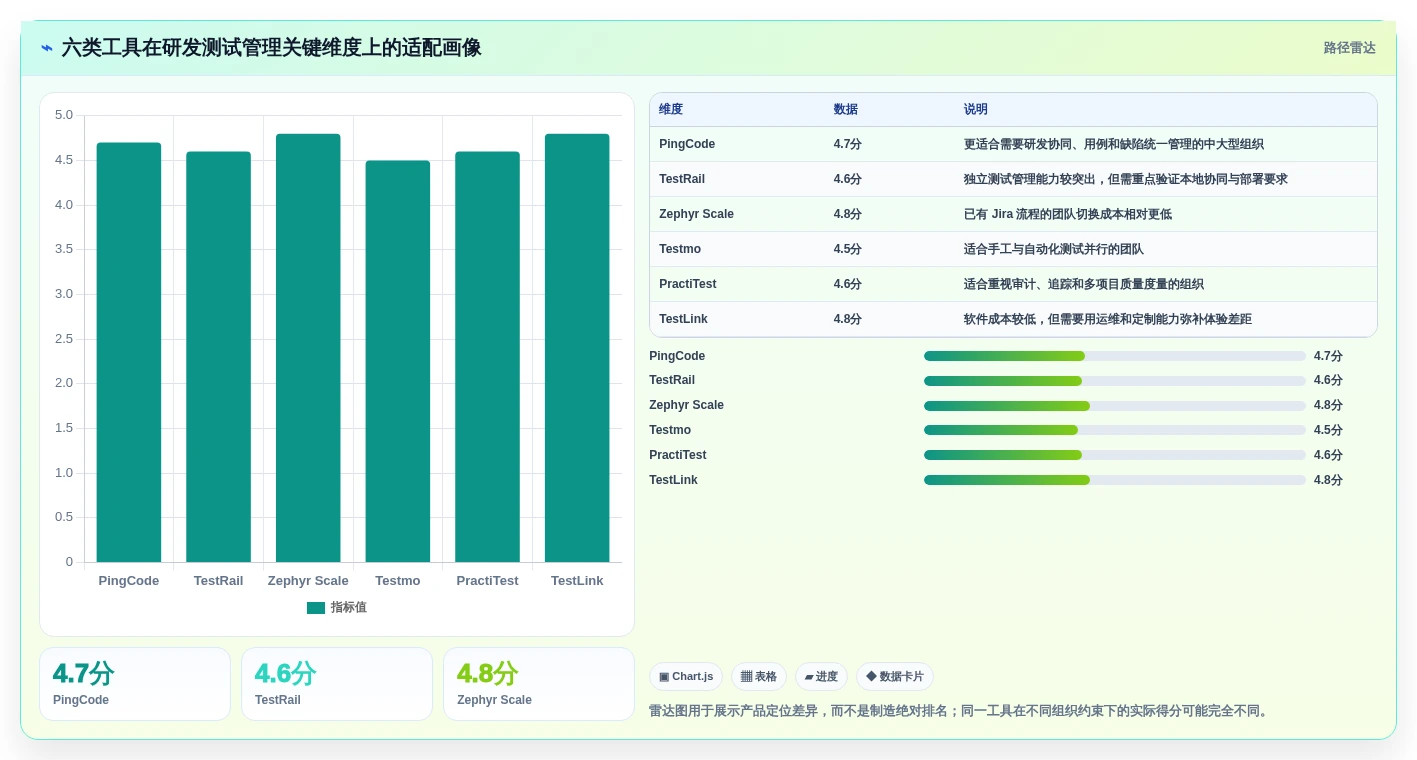Select the TestLink table row name
The width and height of the screenshot is (1417, 760).
click(x=683, y=319)
